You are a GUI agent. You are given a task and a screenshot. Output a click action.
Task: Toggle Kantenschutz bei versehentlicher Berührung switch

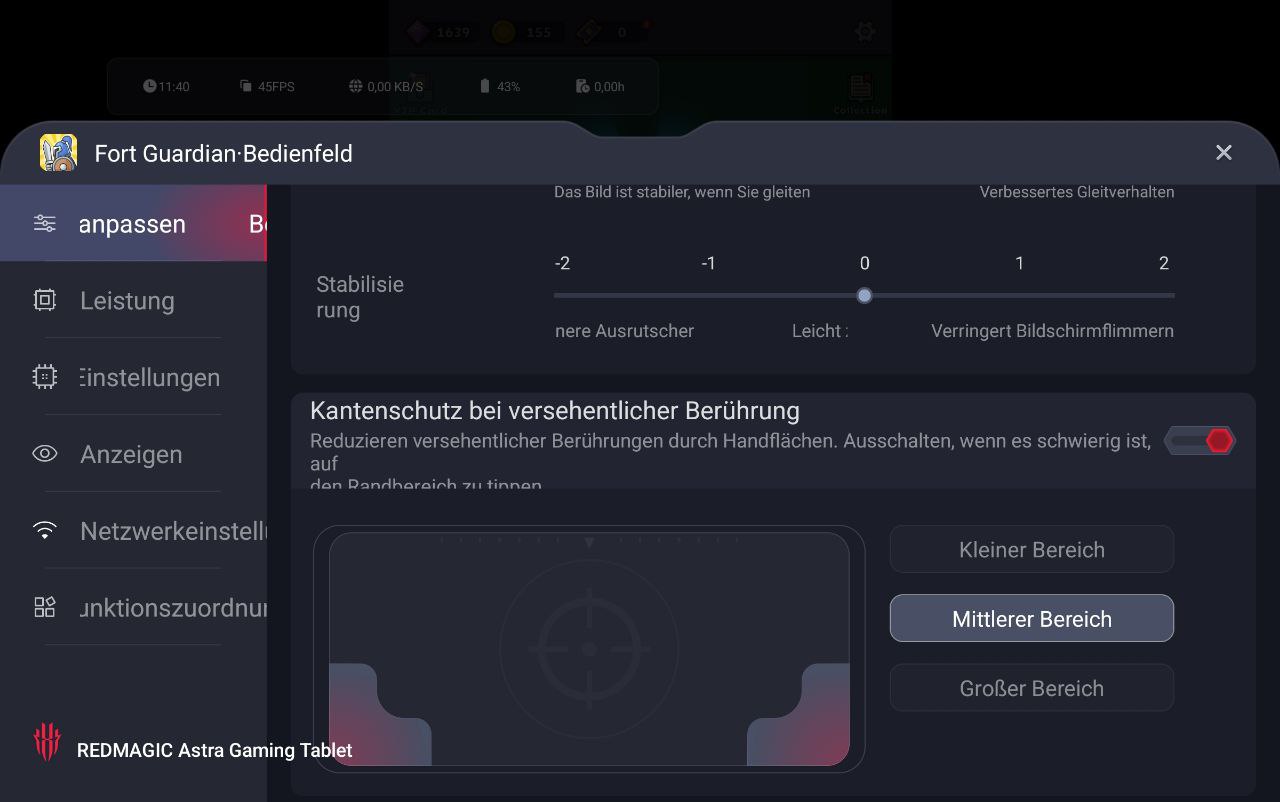pyautogui.click(x=1200, y=441)
